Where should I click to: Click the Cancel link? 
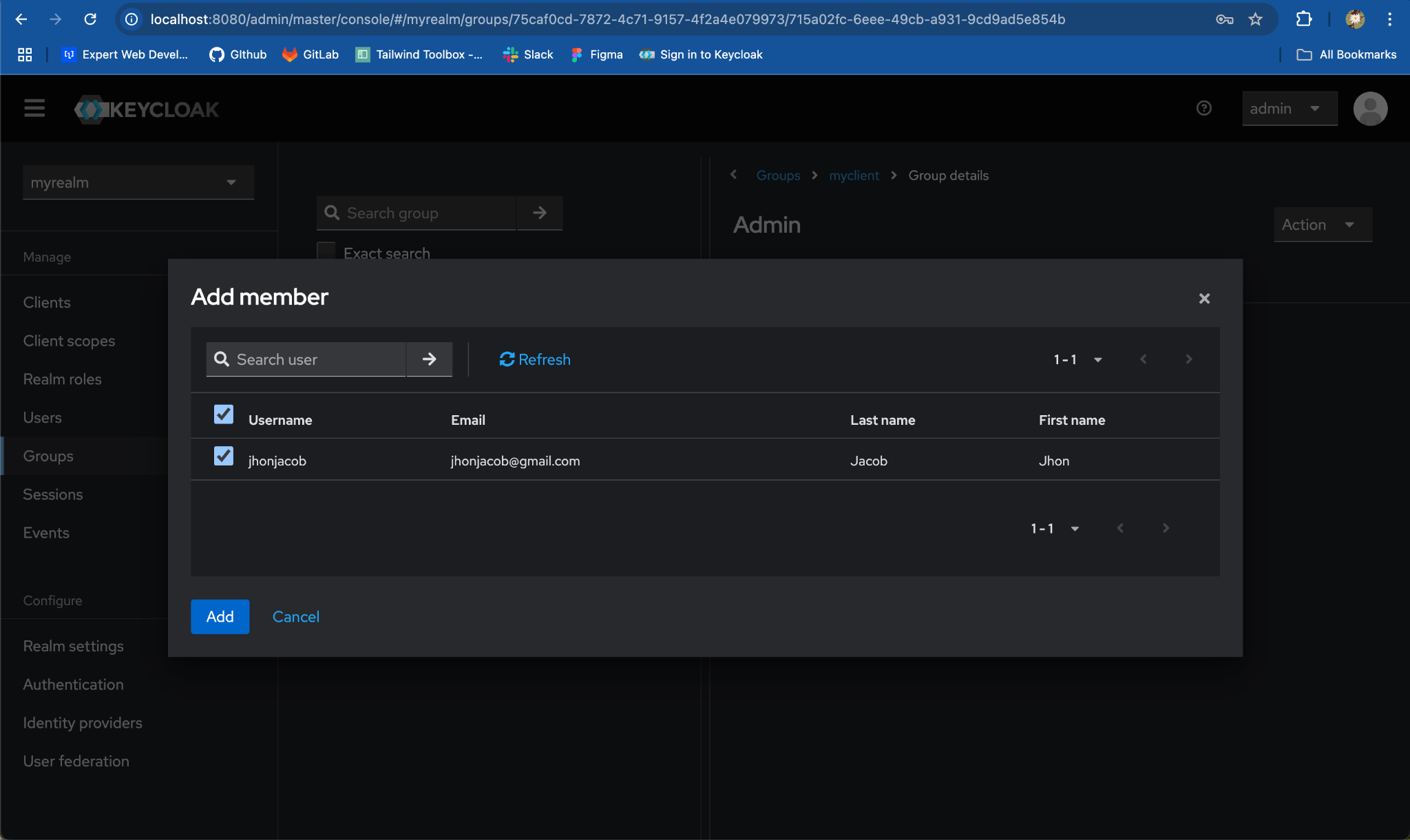pyautogui.click(x=295, y=616)
